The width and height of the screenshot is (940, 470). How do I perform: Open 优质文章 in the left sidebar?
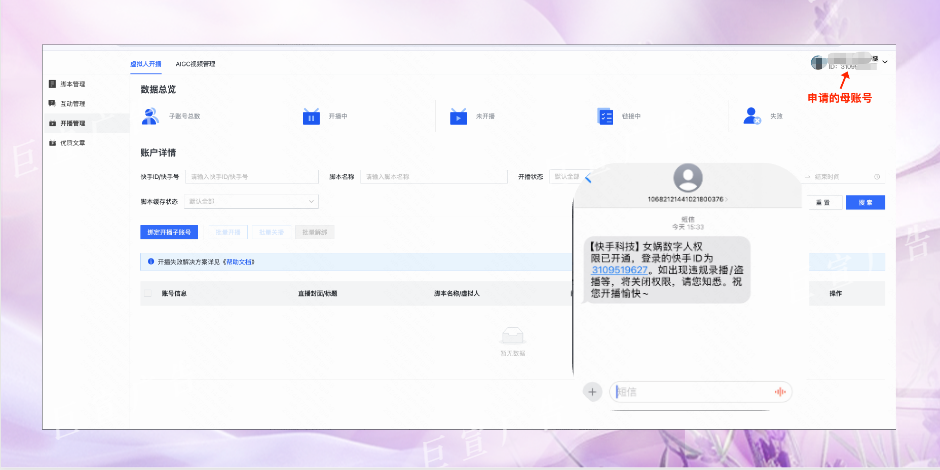click(73, 143)
